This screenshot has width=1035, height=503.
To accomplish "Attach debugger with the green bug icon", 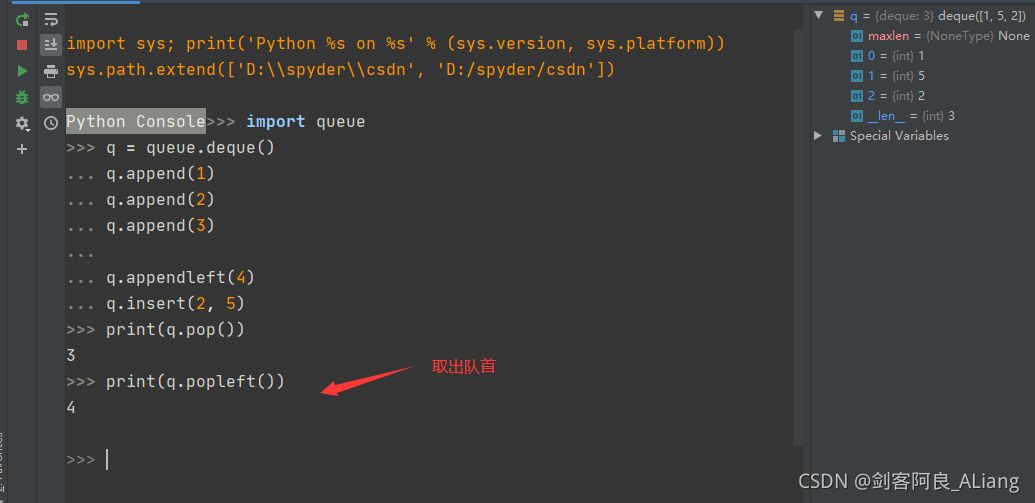I will point(22,97).
